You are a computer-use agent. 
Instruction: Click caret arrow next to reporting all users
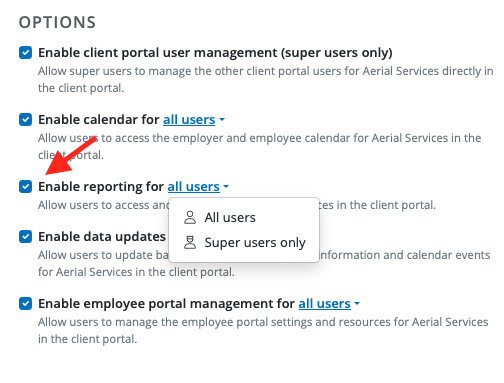(226, 186)
